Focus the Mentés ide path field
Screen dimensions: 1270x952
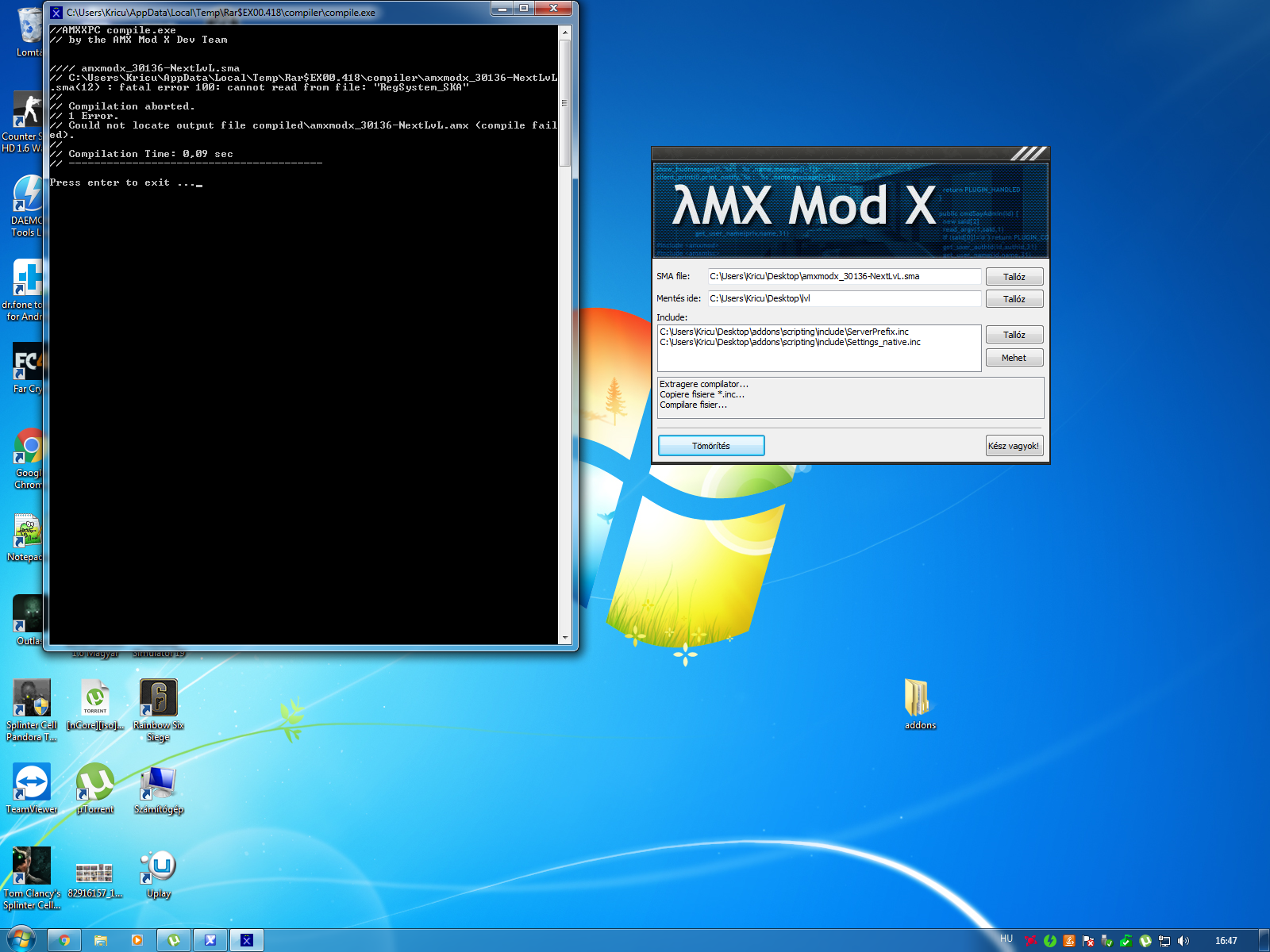845,298
